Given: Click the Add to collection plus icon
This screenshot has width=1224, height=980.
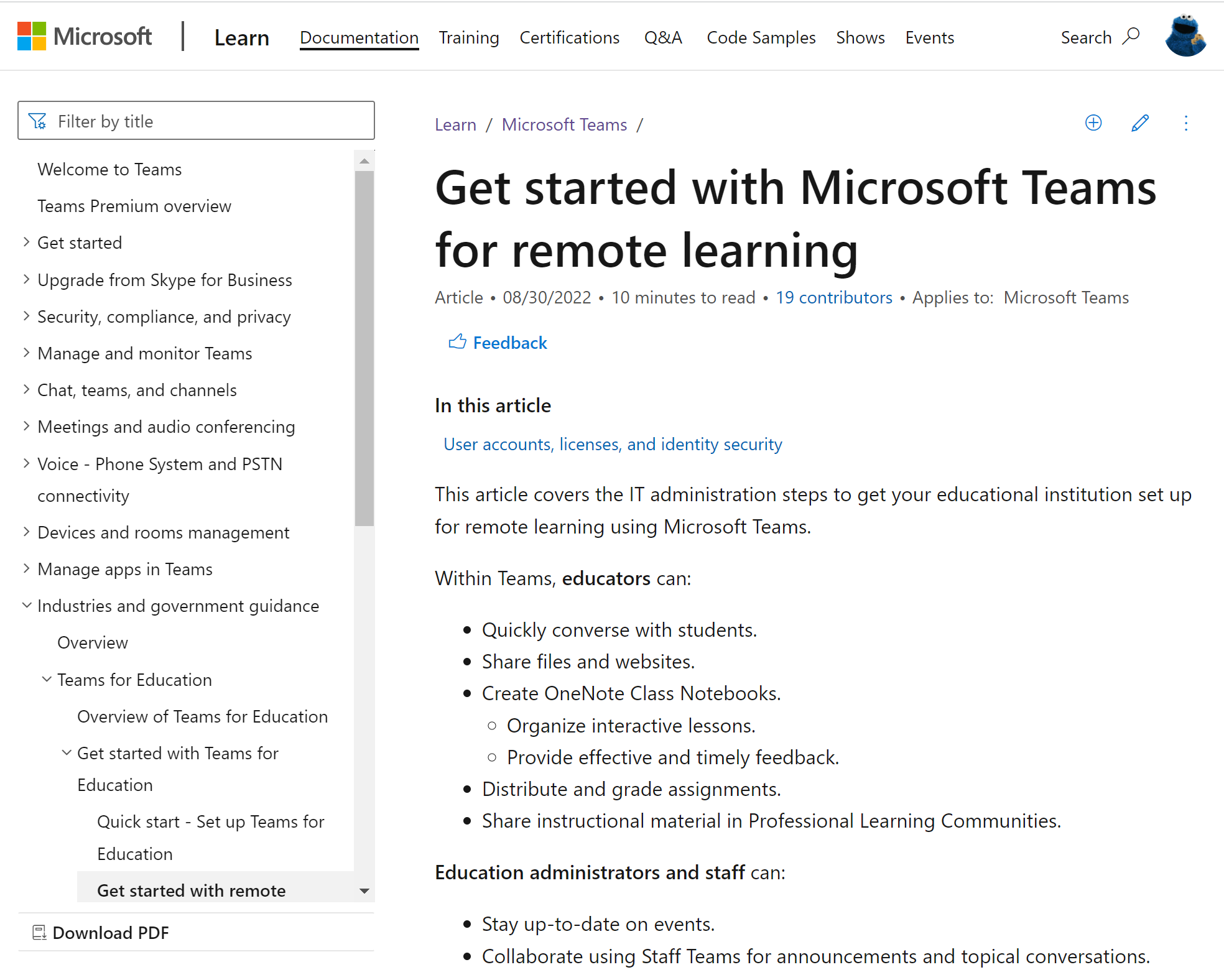Looking at the screenshot, I should tap(1092, 122).
